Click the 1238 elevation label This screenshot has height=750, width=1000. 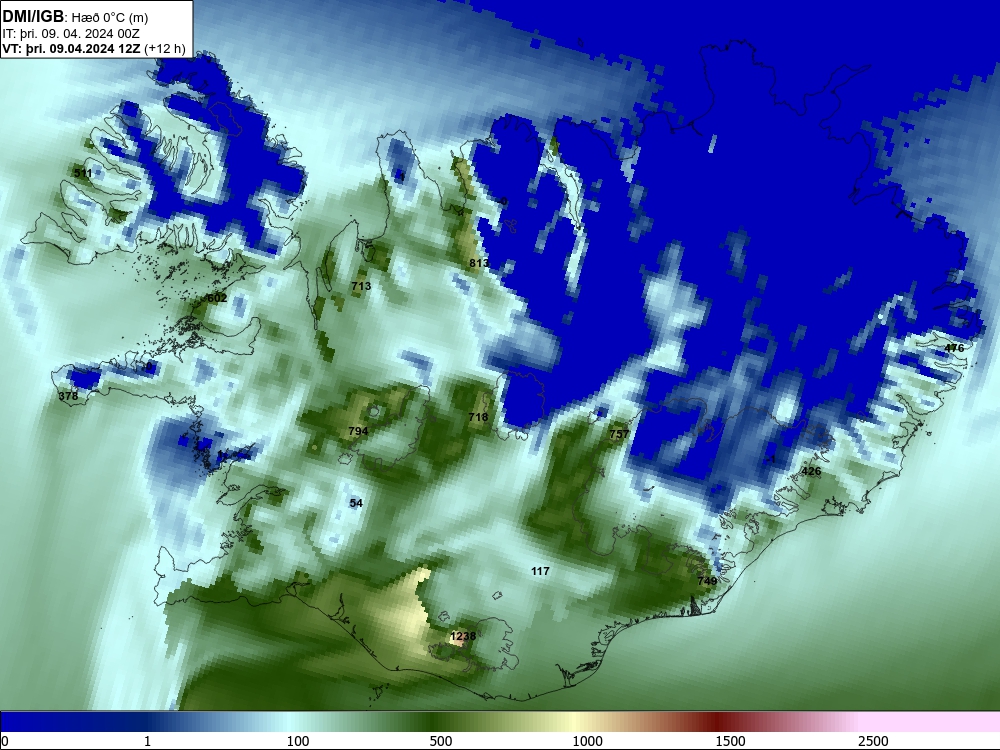pos(463,636)
